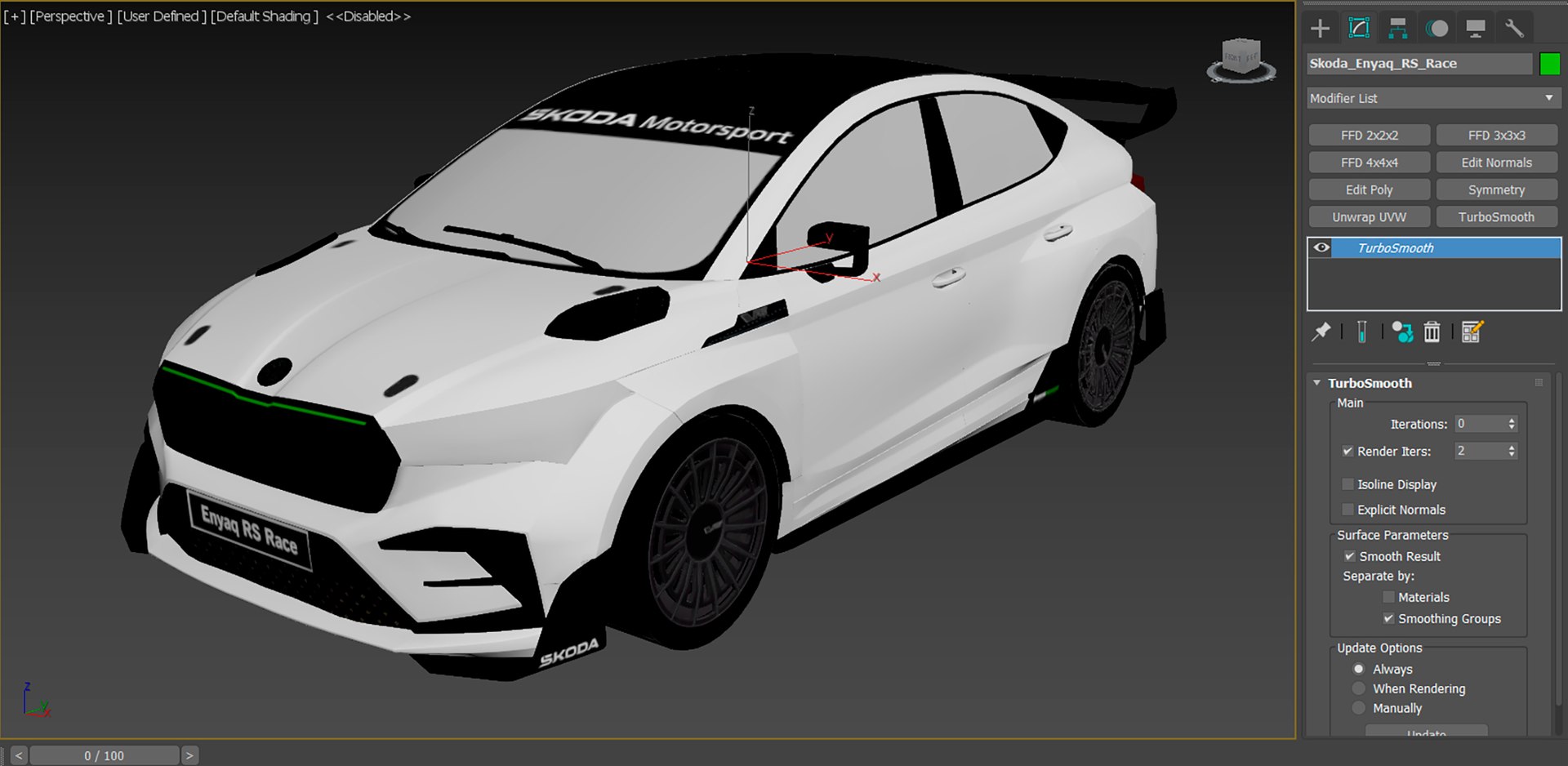The image size is (1568, 766).
Task: Open the [Default Shading] viewport menu
Action: point(265,16)
